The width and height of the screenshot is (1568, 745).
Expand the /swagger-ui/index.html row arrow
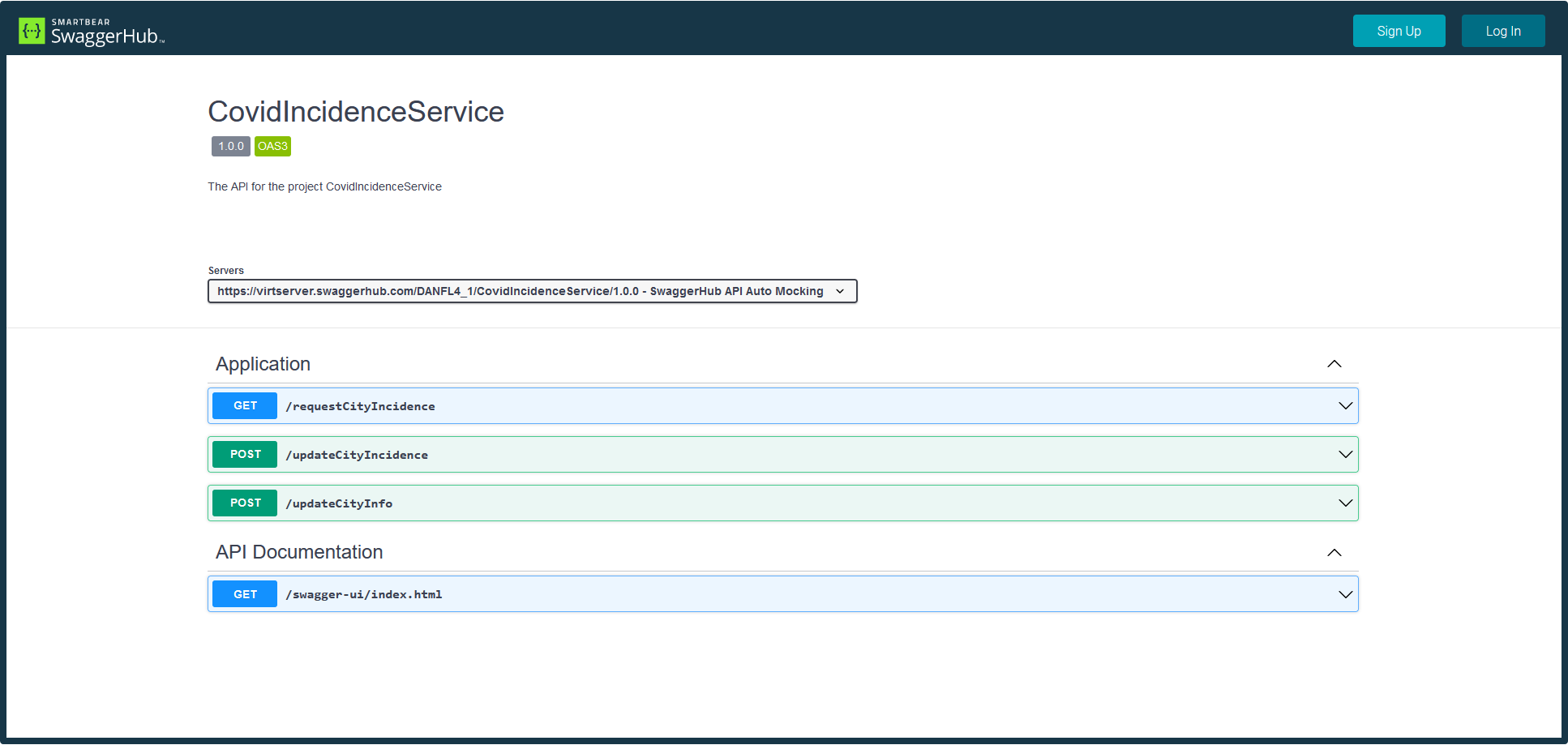click(x=1346, y=594)
